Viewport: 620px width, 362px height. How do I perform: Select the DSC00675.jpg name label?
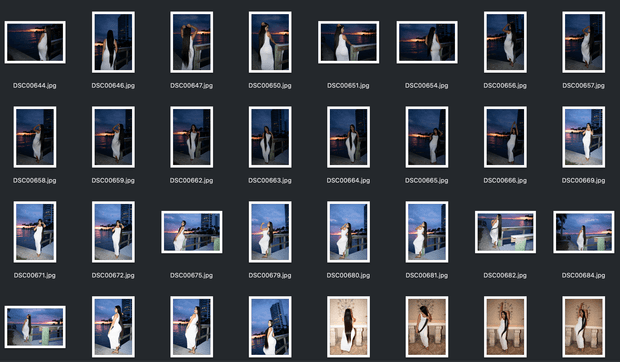coord(191,275)
